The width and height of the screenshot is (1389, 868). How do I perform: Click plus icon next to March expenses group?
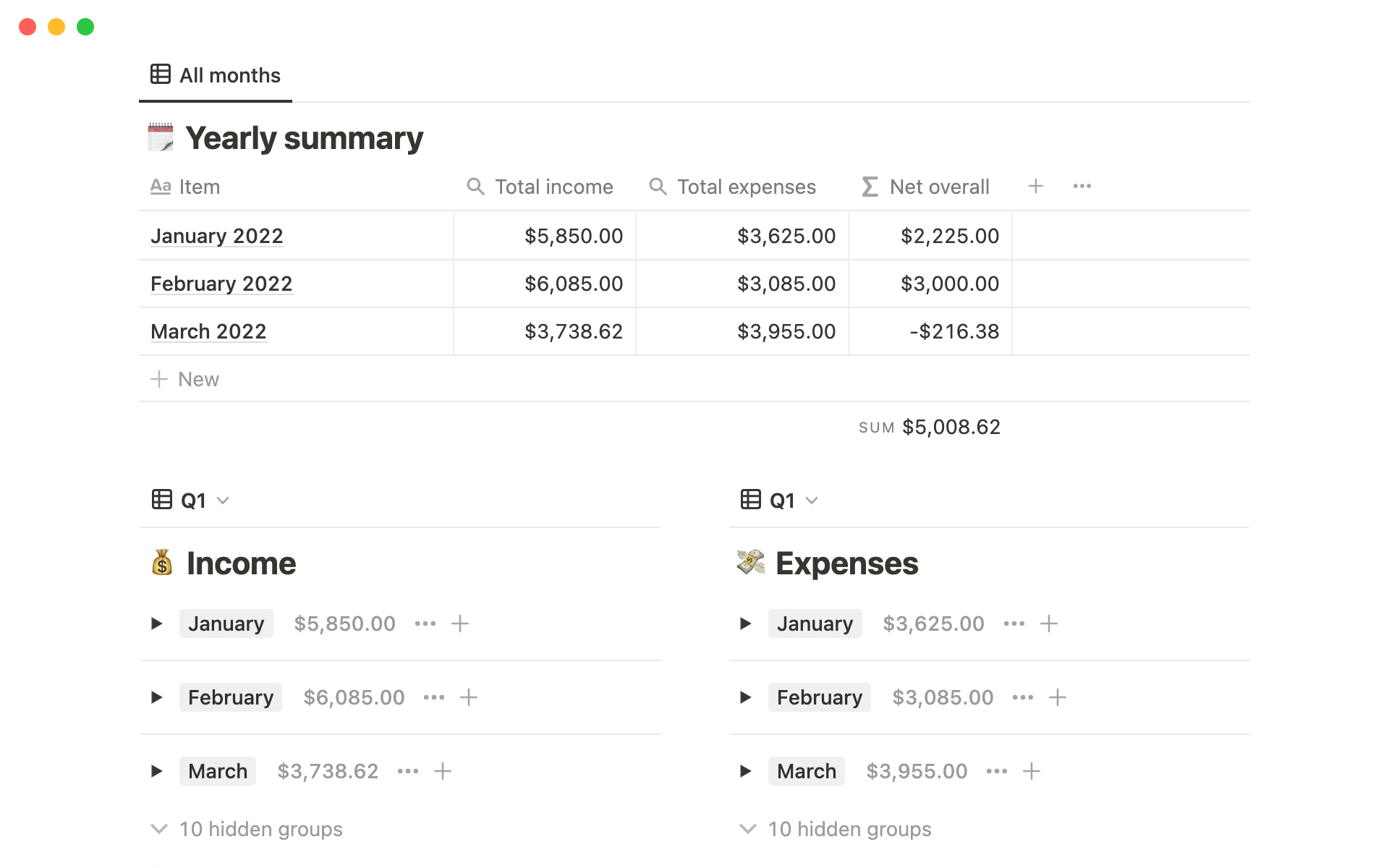point(1032,771)
